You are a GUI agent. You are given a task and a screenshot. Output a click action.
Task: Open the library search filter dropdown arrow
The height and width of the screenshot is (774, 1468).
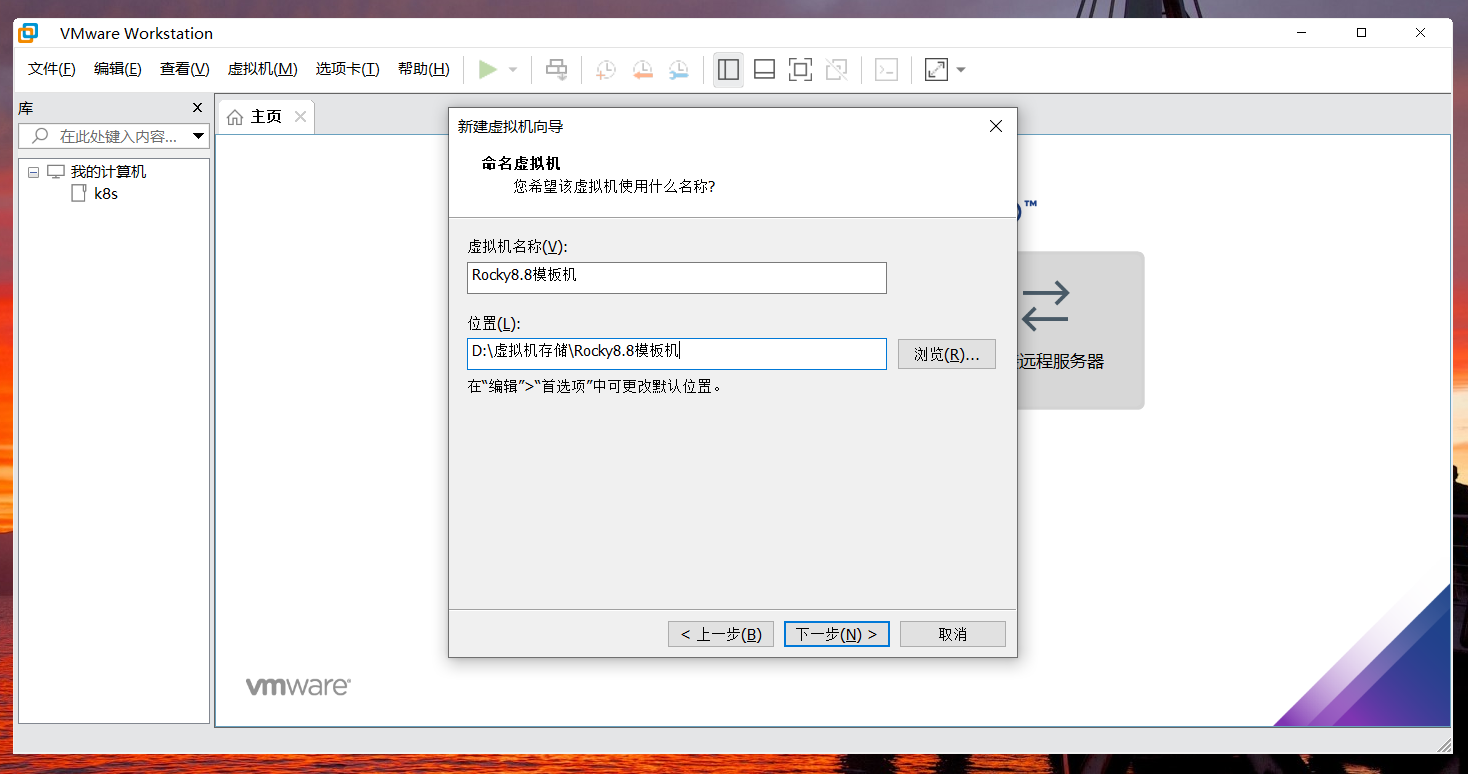click(198, 136)
